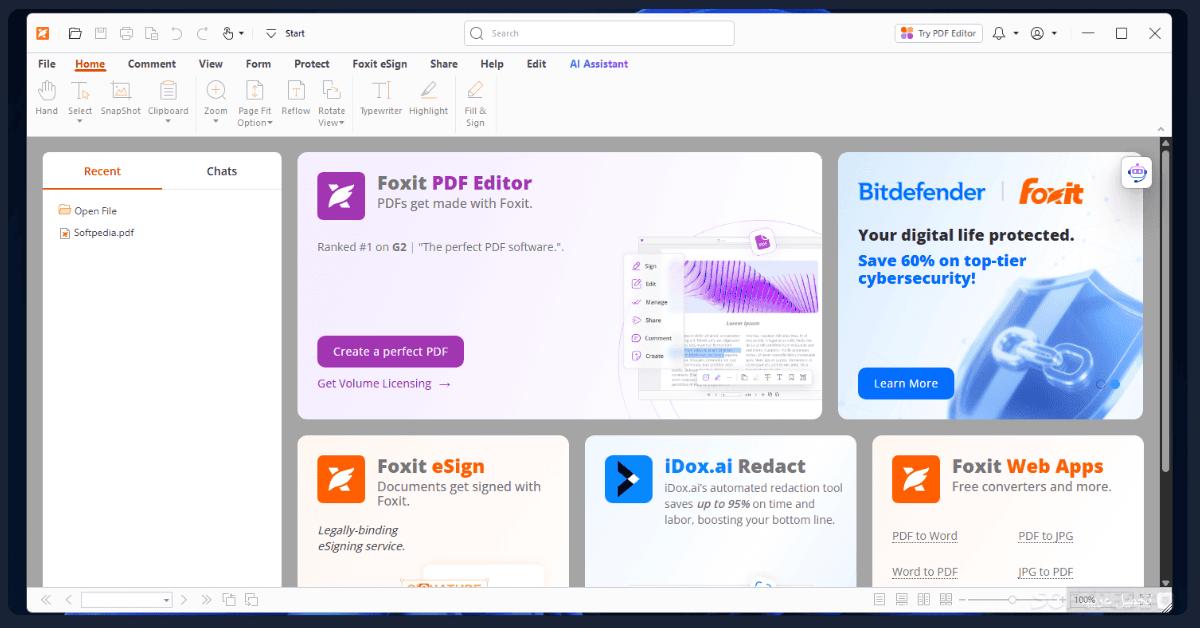The width and height of the screenshot is (1200, 628).
Task: Select the Recent panel tab
Action: (102, 171)
